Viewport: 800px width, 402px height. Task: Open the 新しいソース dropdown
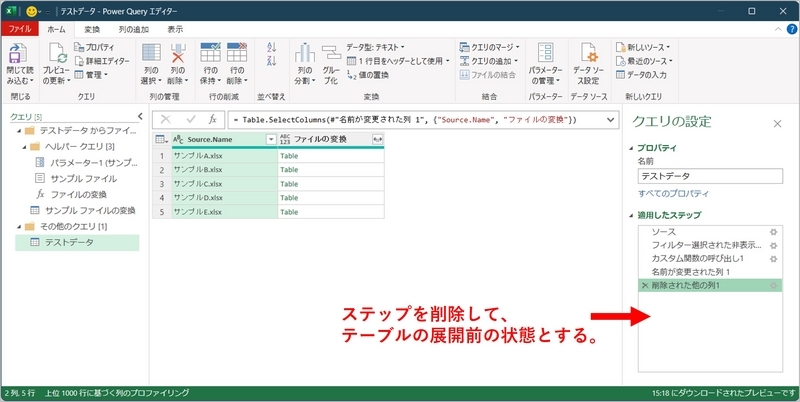point(643,47)
